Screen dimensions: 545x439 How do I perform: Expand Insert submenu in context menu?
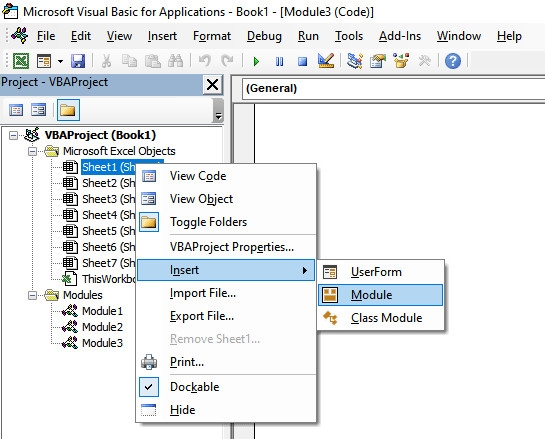click(x=226, y=270)
